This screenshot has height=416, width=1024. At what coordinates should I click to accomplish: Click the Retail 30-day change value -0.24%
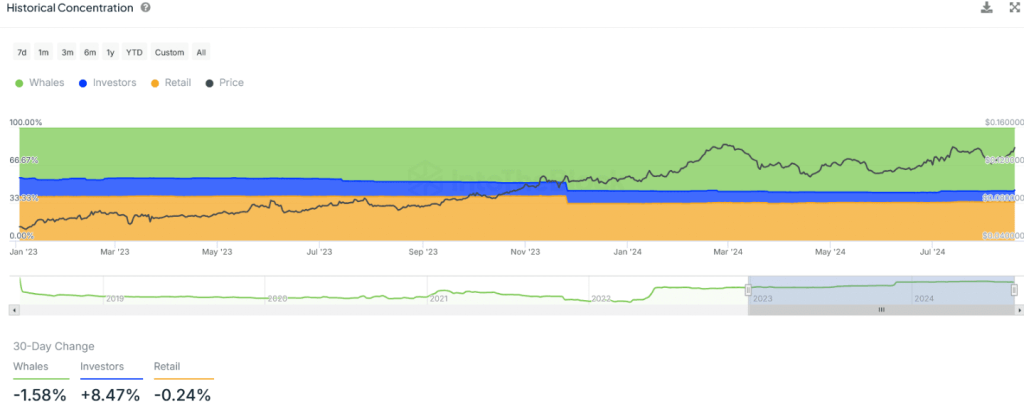click(182, 395)
